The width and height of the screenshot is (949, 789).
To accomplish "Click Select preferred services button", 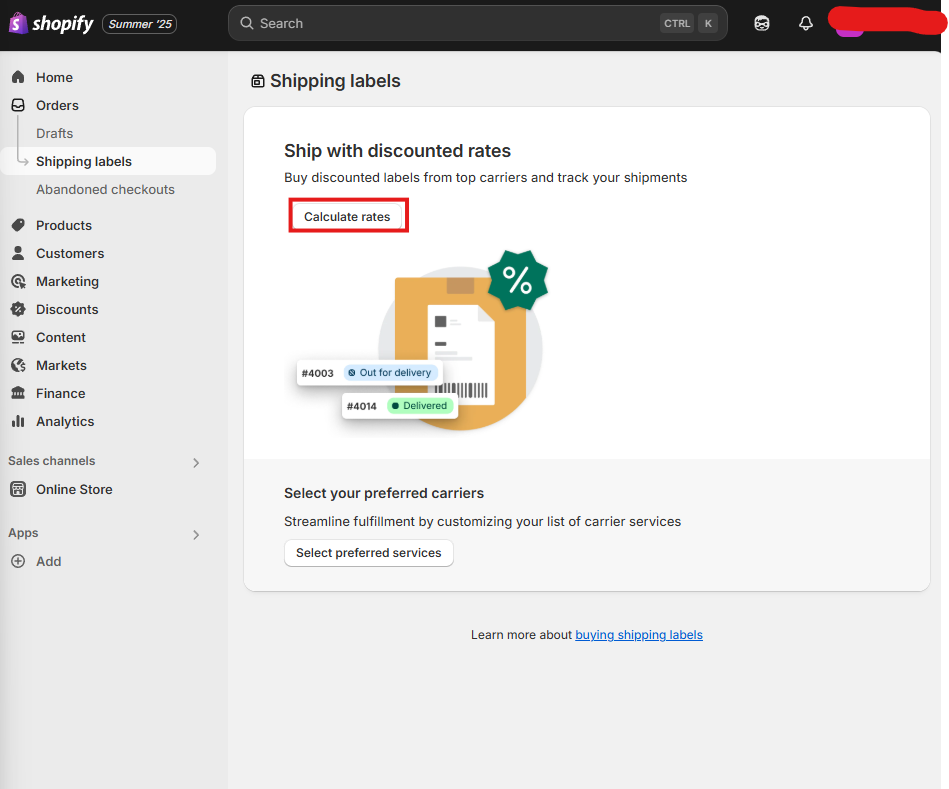I will pyautogui.click(x=369, y=552).
